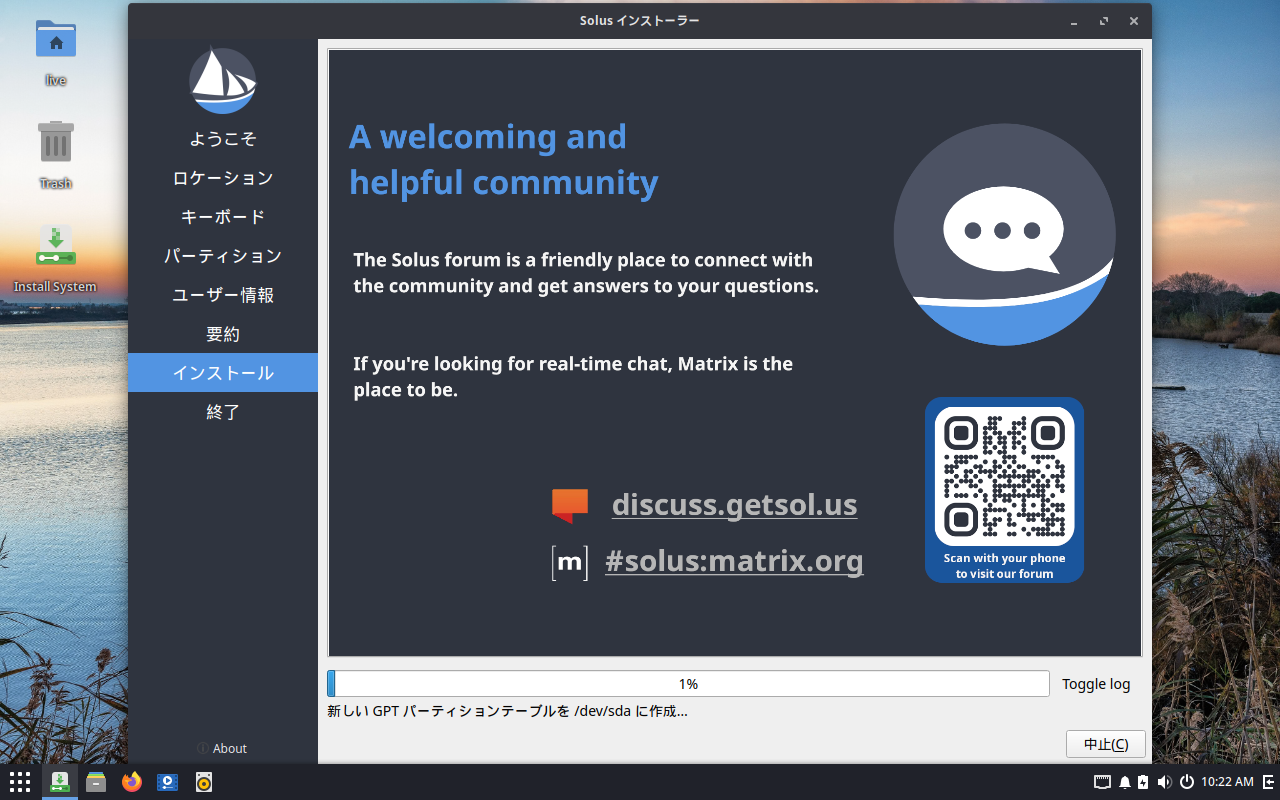
Task: Open the volume control speaker icon
Action: pyautogui.click(x=1164, y=782)
